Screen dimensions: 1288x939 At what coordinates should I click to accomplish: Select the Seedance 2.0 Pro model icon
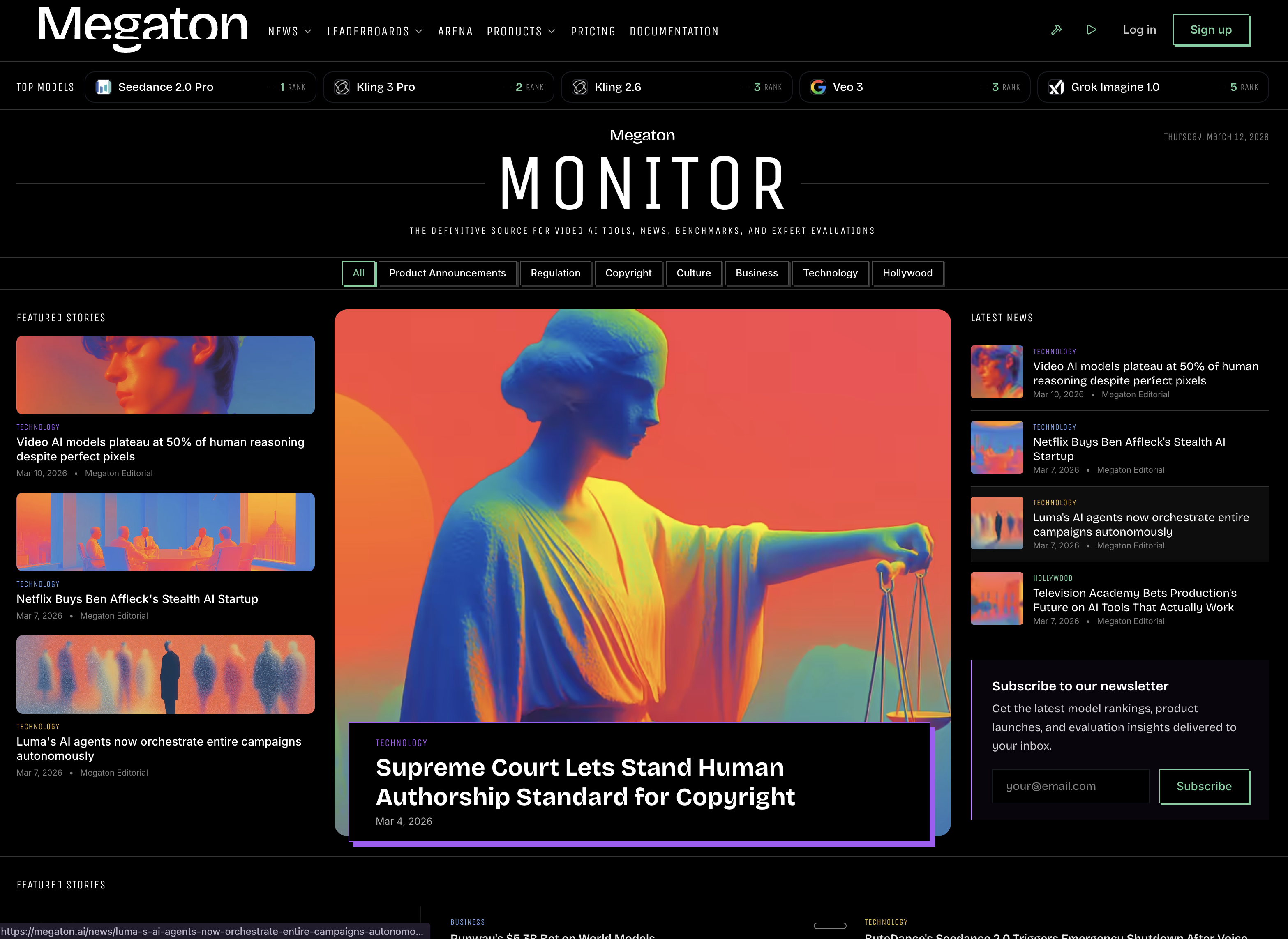coord(104,86)
